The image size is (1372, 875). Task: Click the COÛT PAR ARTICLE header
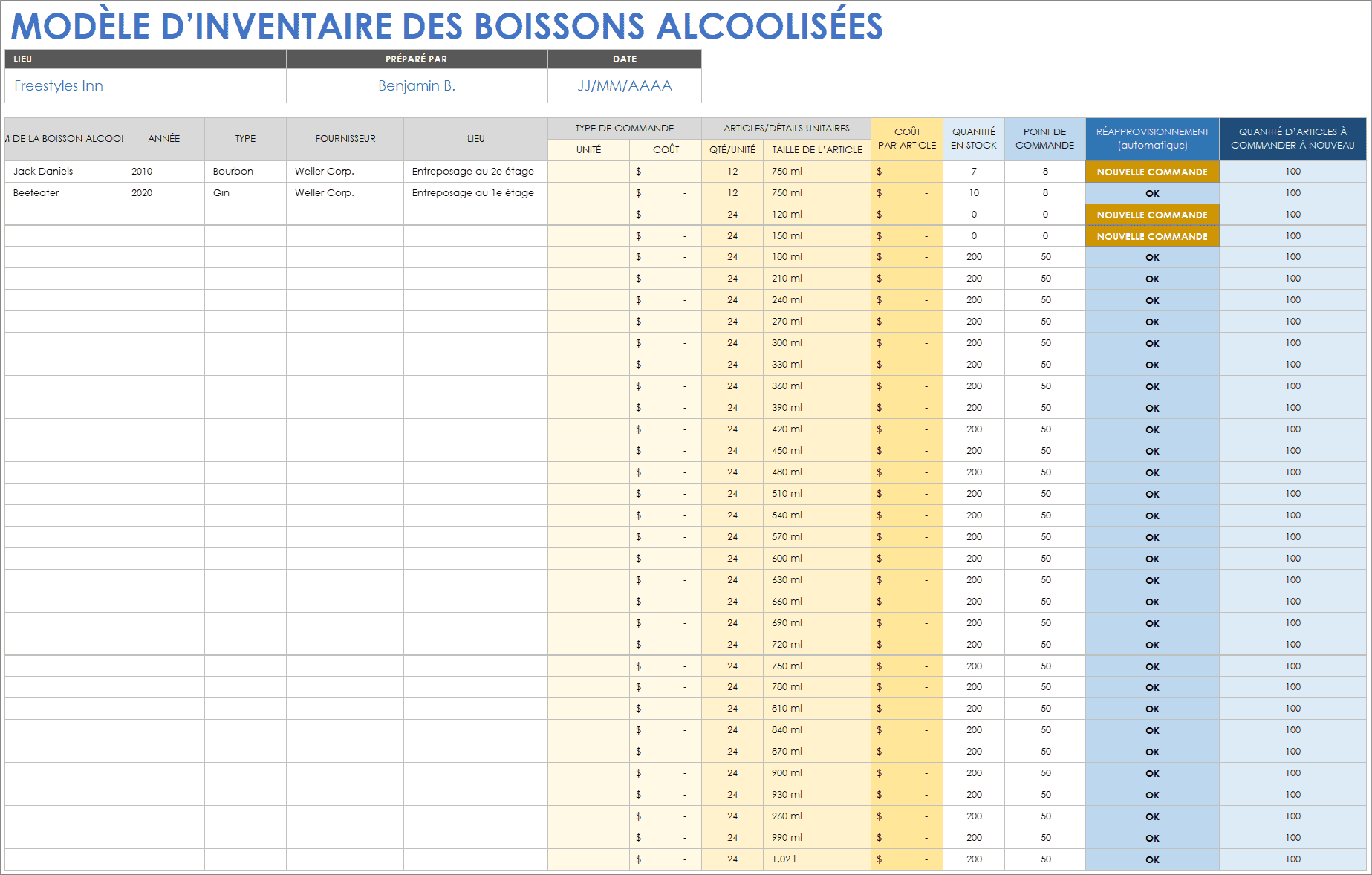907,139
